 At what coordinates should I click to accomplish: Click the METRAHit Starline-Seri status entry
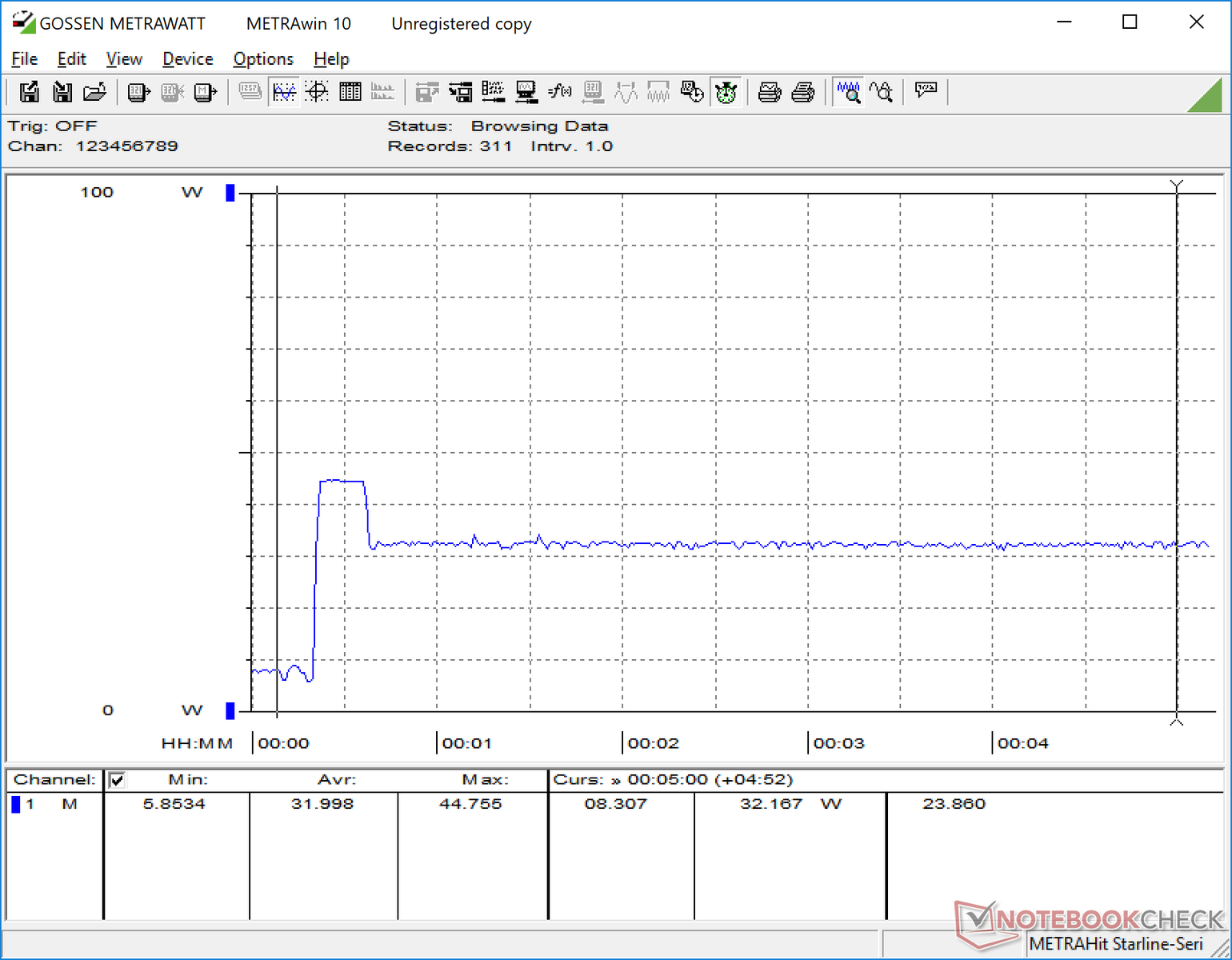coord(1116,944)
